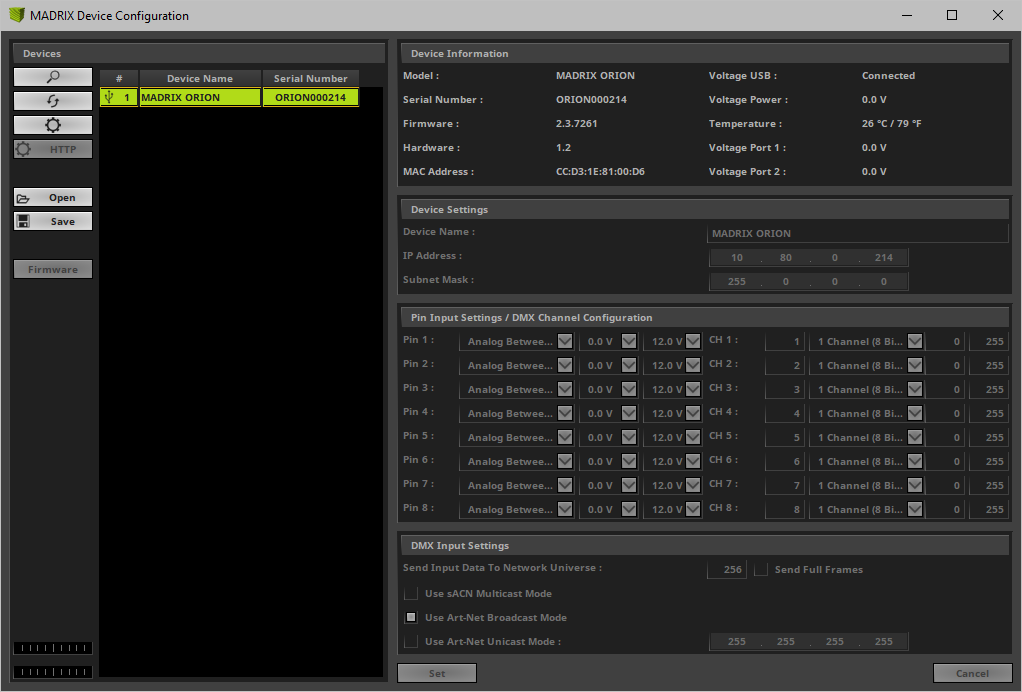Click serial number ORION000214 in device list
The height and width of the screenshot is (692, 1022).
click(310, 97)
